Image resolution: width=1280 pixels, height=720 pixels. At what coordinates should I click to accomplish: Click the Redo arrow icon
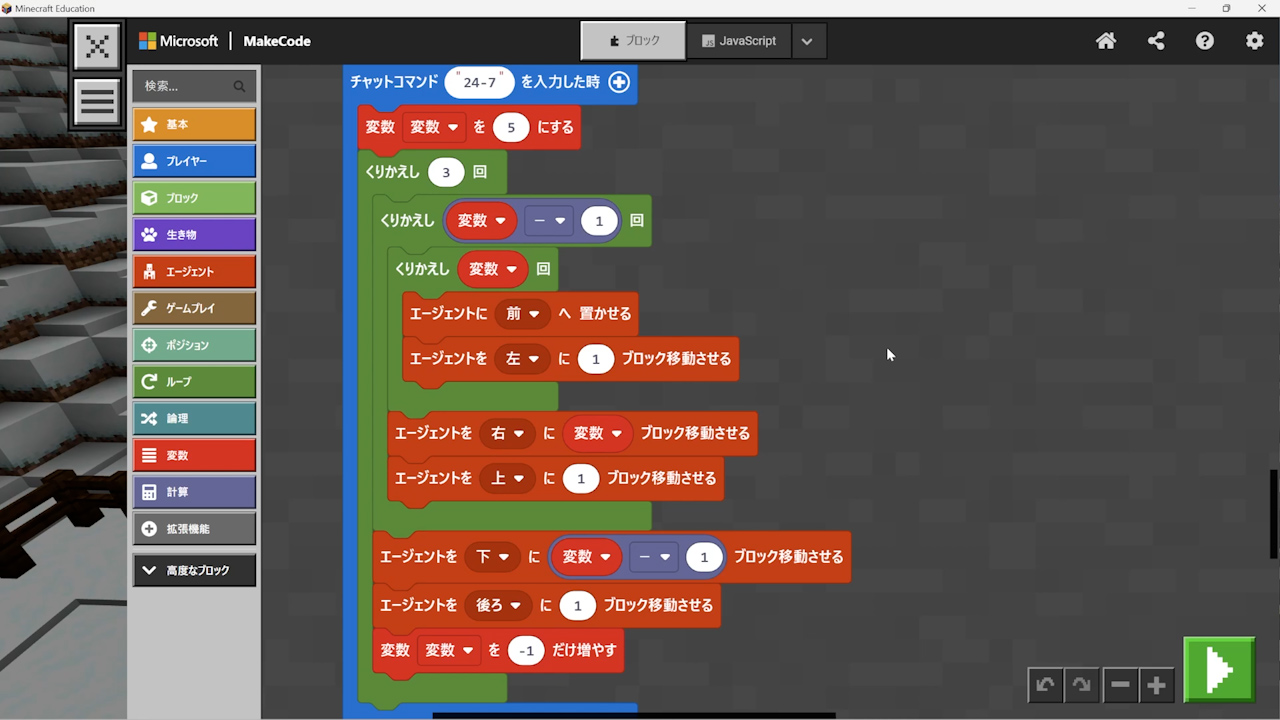1082,685
